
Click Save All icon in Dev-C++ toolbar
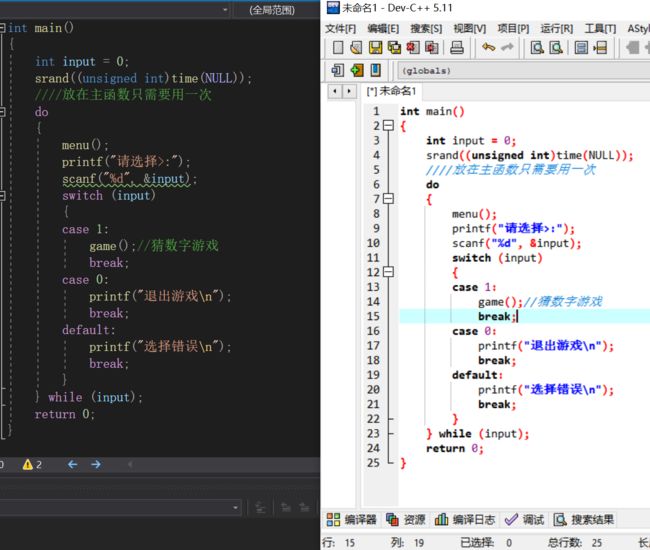click(394, 48)
